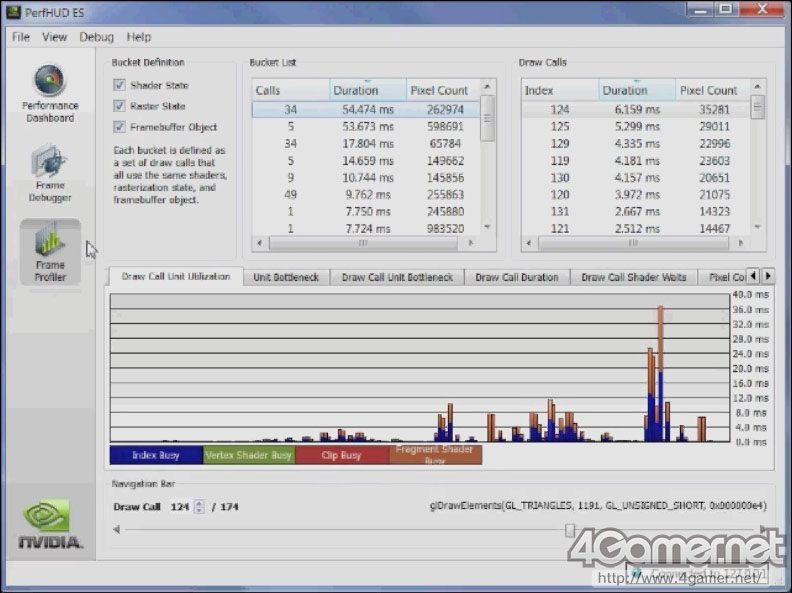Click the tallest bar in utilization chart

(660, 374)
